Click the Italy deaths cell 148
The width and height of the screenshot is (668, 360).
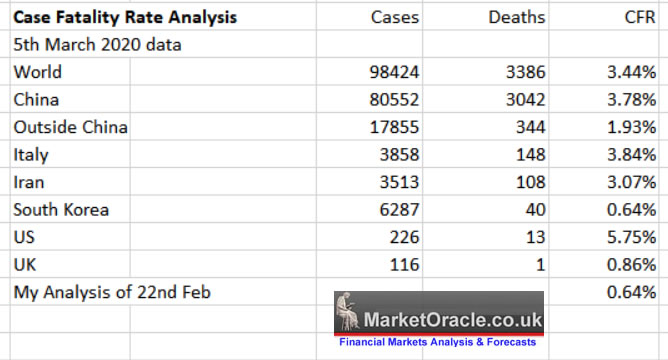pyautogui.click(x=486, y=154)
